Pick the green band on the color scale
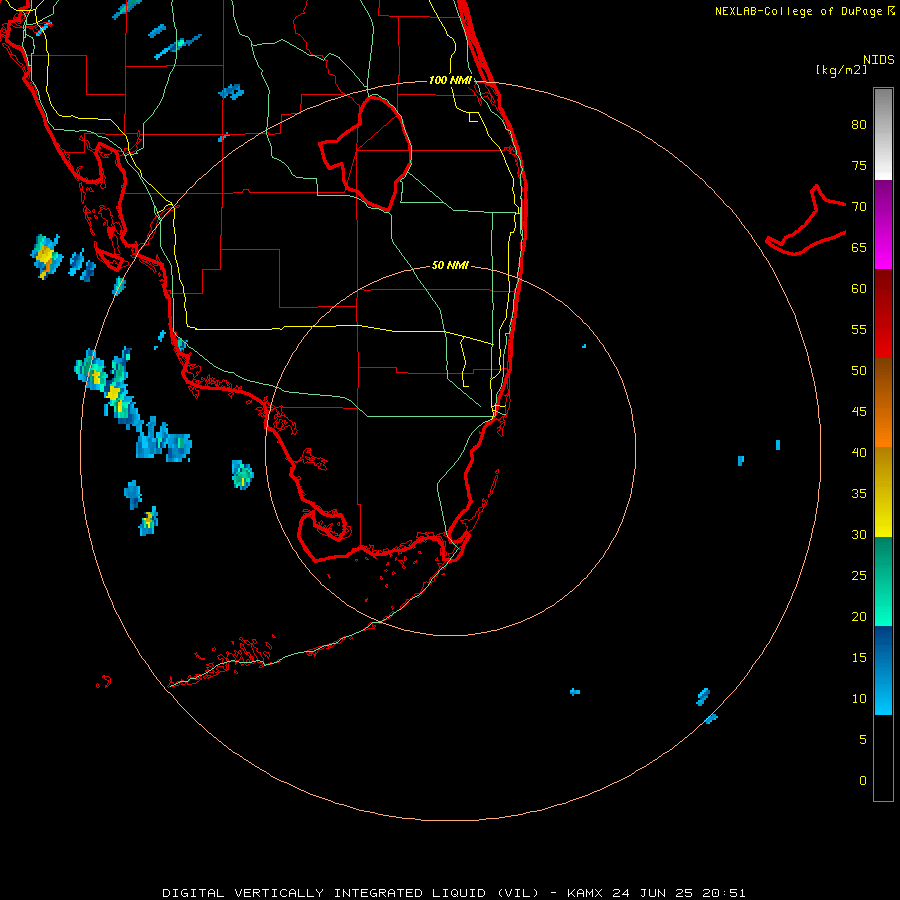This screenshot has width=900, height=900. [x=883, y=581]
